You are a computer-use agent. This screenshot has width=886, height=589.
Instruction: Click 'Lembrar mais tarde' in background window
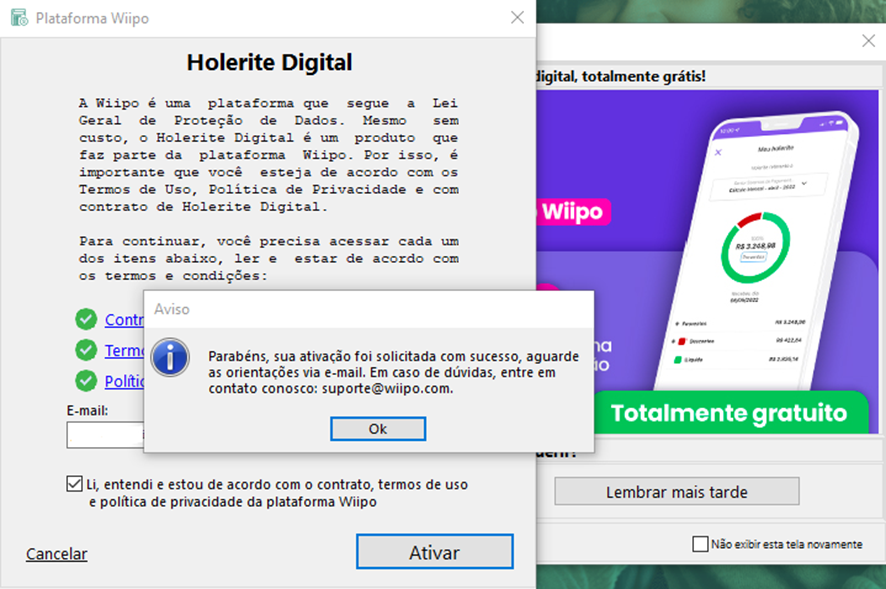point(677,491)
